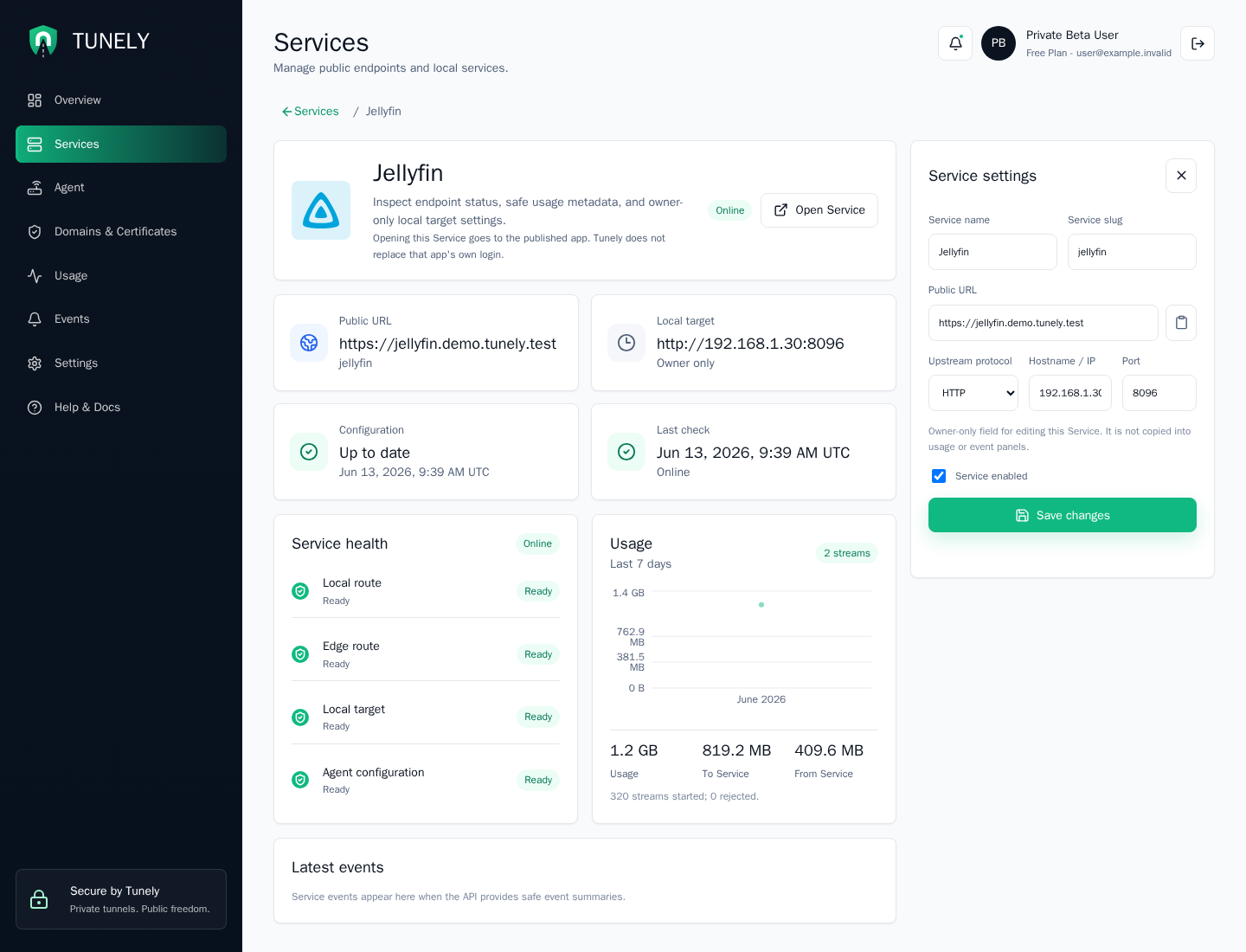Click the log out icon button
This screenshot has width=1246, height=952.
[1198, 43]
